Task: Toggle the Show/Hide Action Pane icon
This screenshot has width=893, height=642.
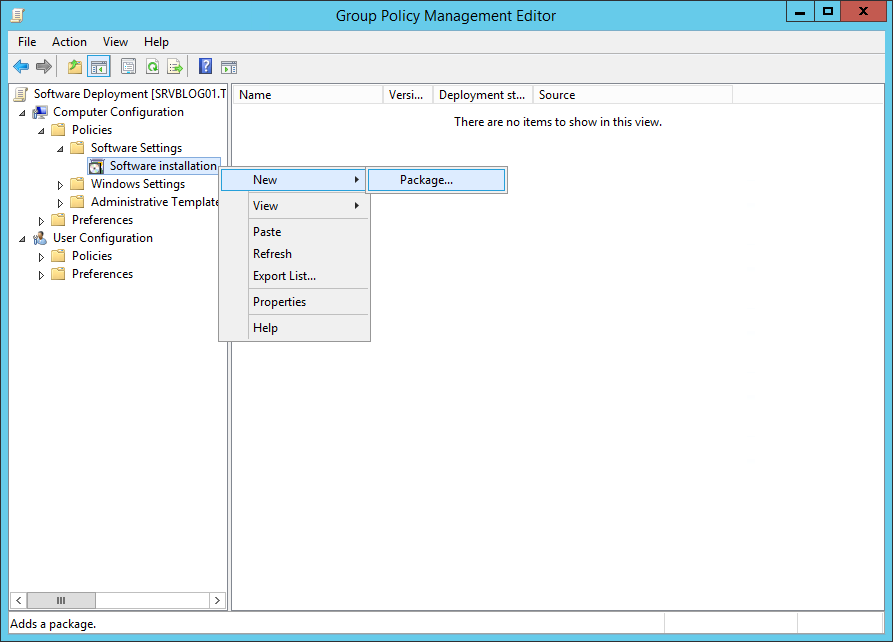Action: pyautogui.click(x=229, y=66)
